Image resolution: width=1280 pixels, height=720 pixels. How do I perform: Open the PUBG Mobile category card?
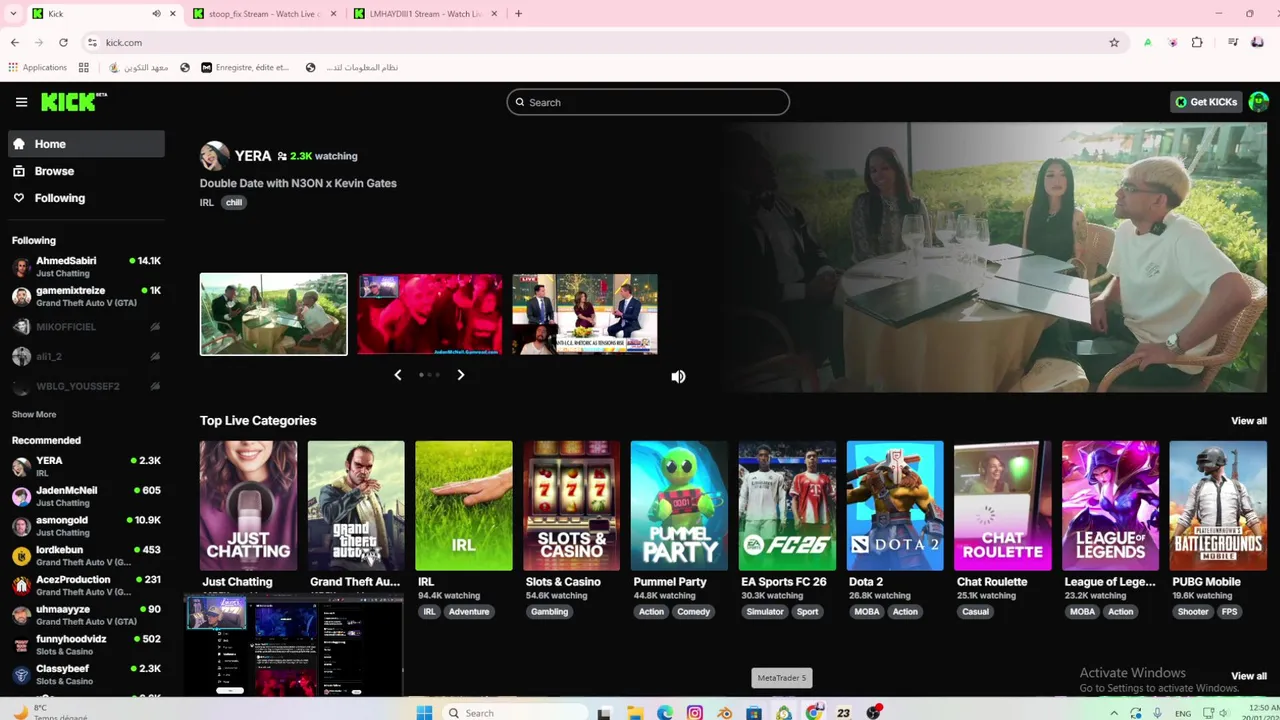[x=1218, y=506]
